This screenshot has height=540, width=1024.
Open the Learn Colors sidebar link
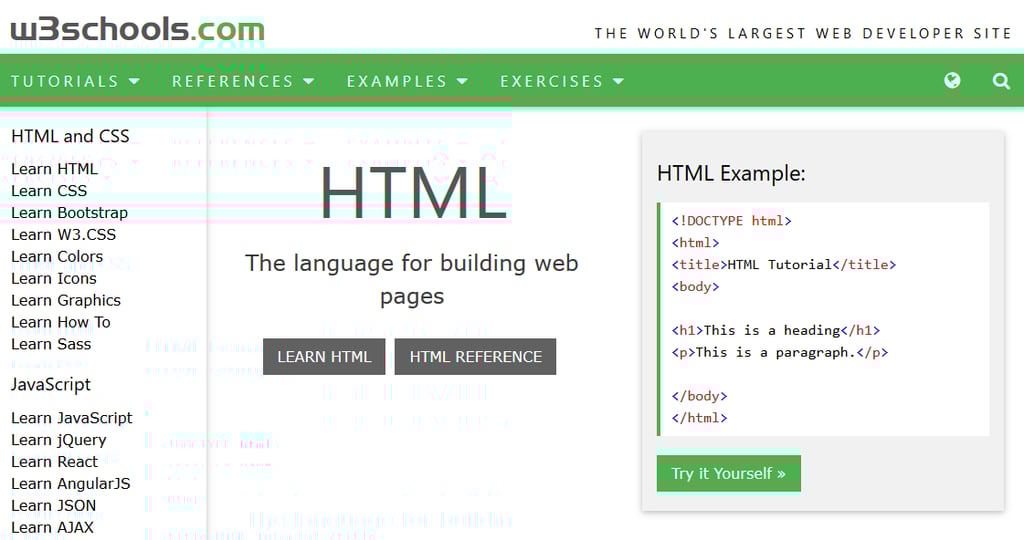[x=57, y=257]
